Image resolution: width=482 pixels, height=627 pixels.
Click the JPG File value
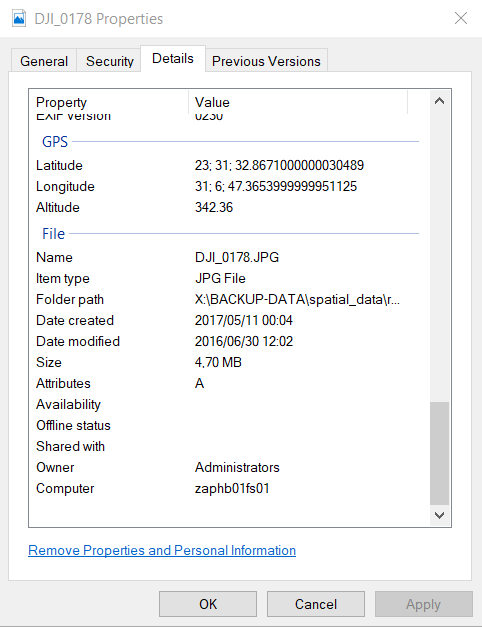point(220,278)
